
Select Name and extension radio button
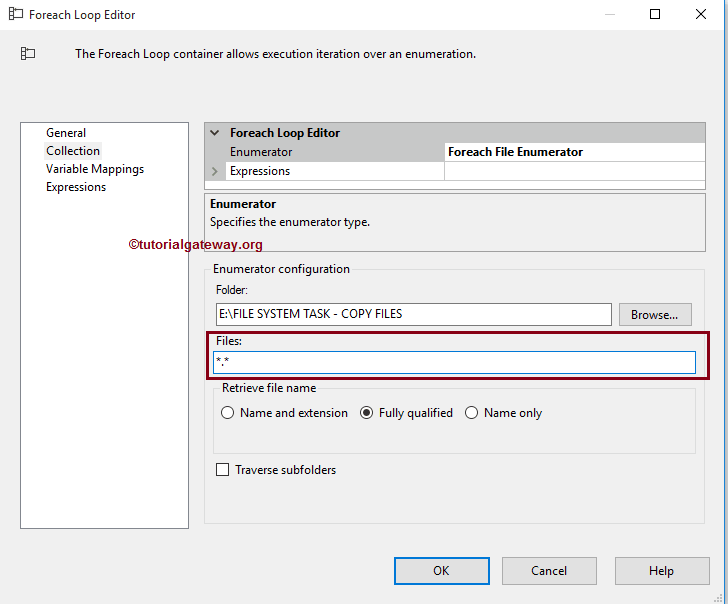point(228,413)
